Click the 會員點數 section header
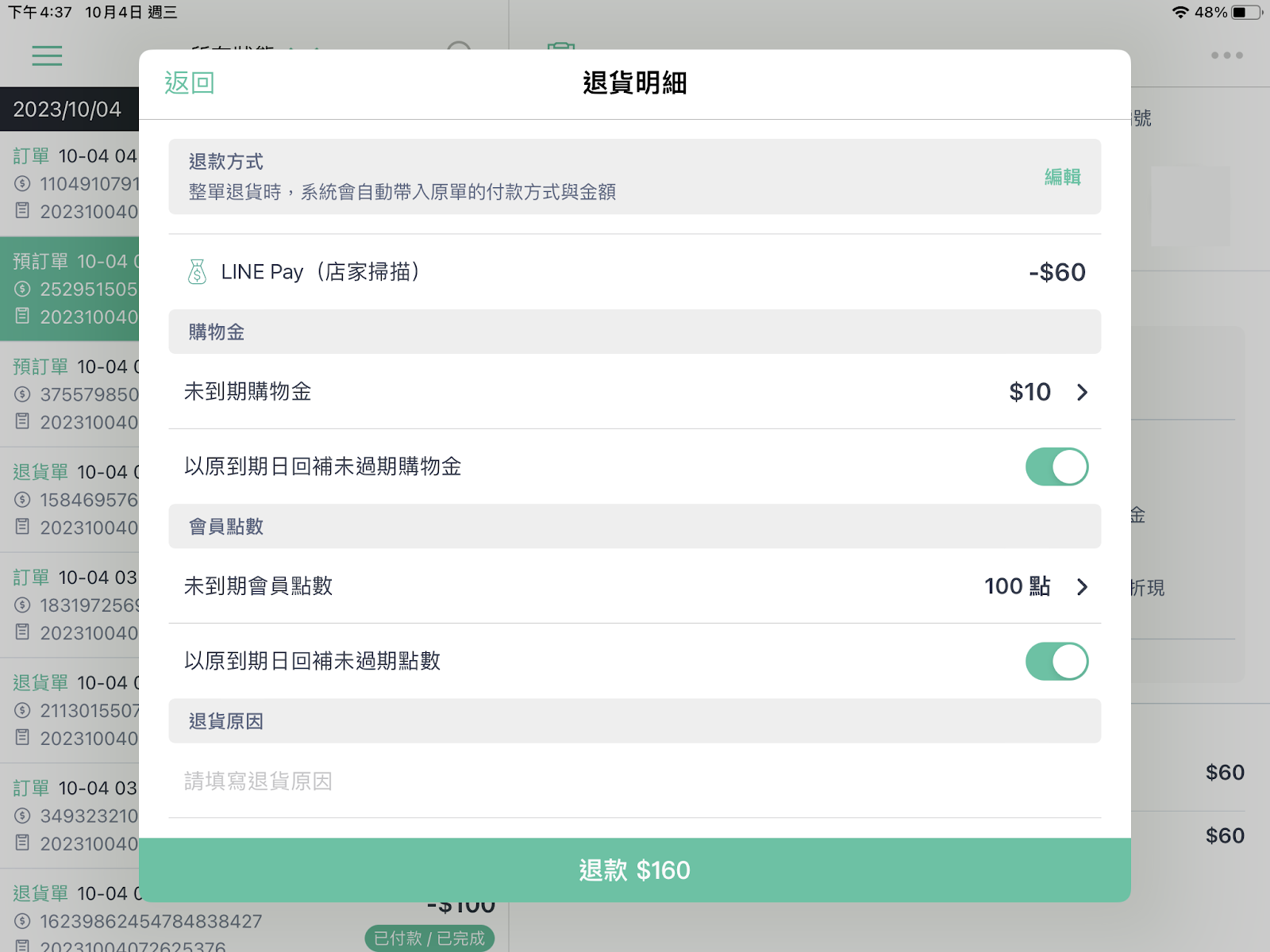This screenshot has width=1270, height=952. [x=635, y=526]
